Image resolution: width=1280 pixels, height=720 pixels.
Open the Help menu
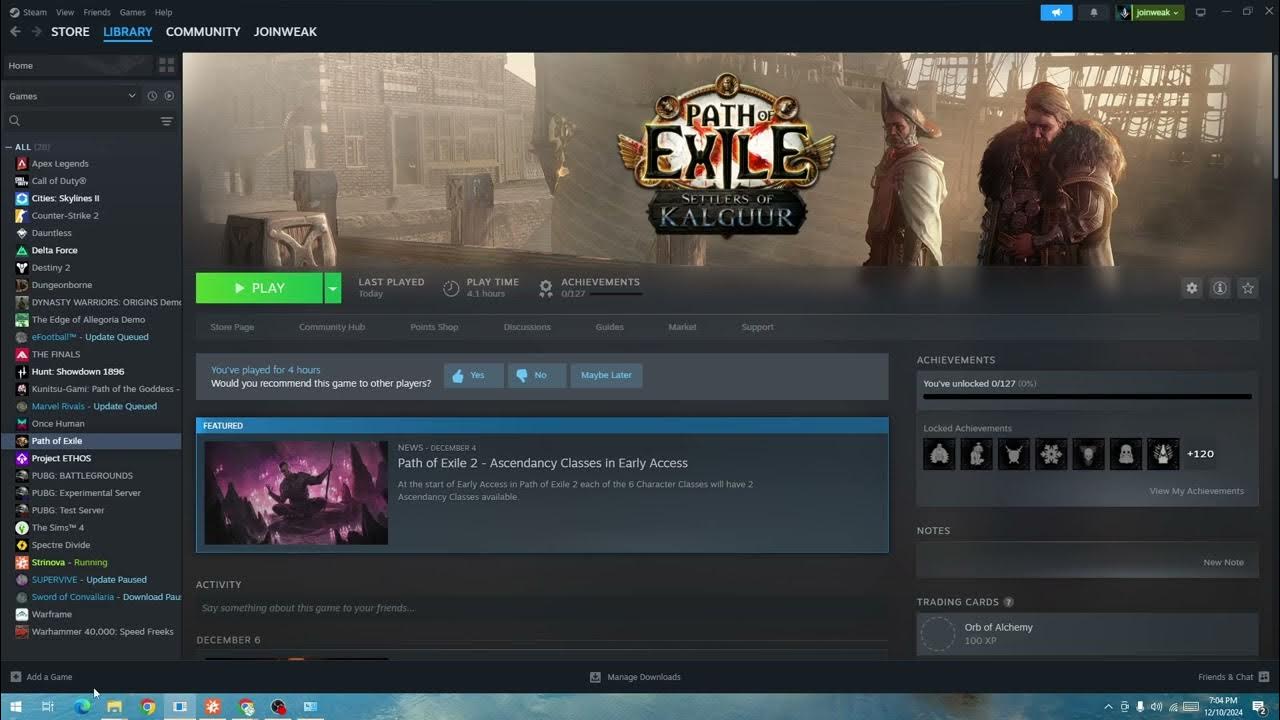click(x=164, y=12)
